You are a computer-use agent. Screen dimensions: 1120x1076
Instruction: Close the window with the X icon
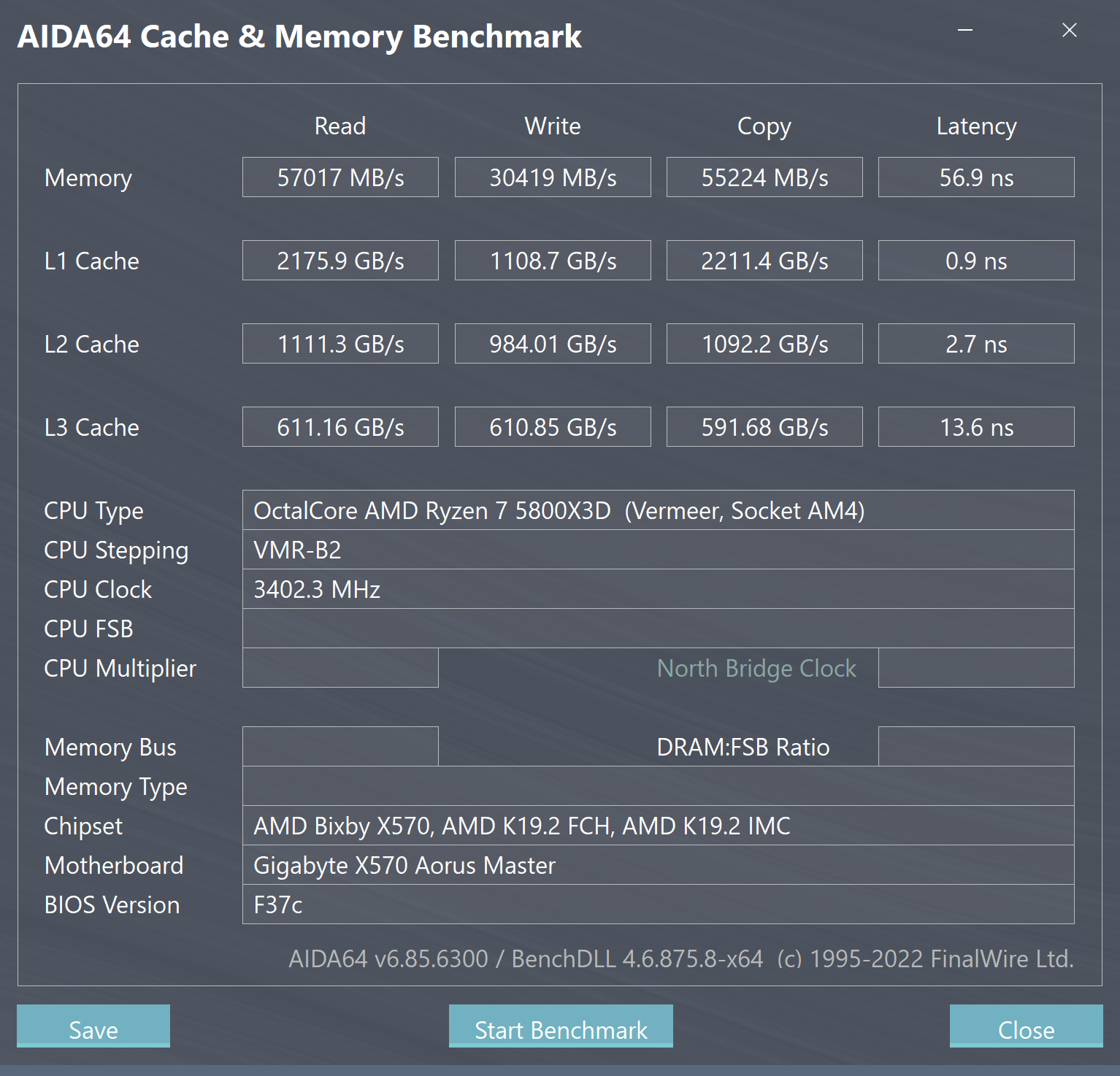(1070, 30)
